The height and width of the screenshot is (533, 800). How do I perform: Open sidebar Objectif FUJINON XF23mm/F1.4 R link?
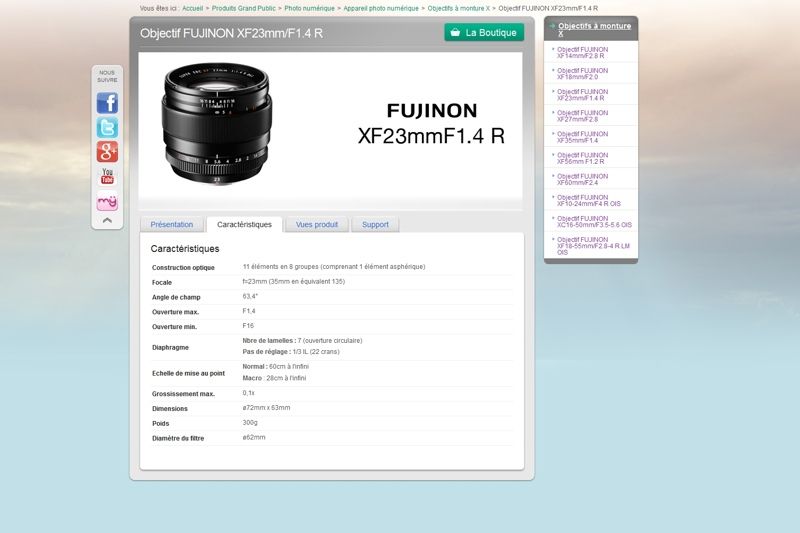click(583, 94)
